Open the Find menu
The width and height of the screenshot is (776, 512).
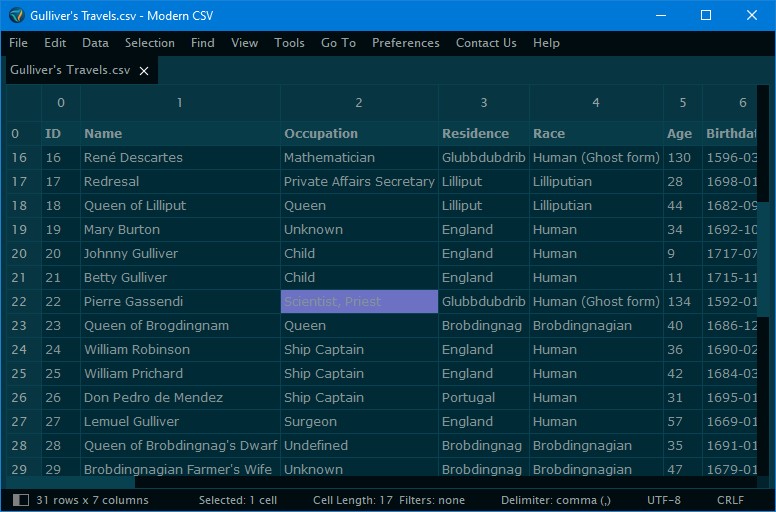point(203,43)
